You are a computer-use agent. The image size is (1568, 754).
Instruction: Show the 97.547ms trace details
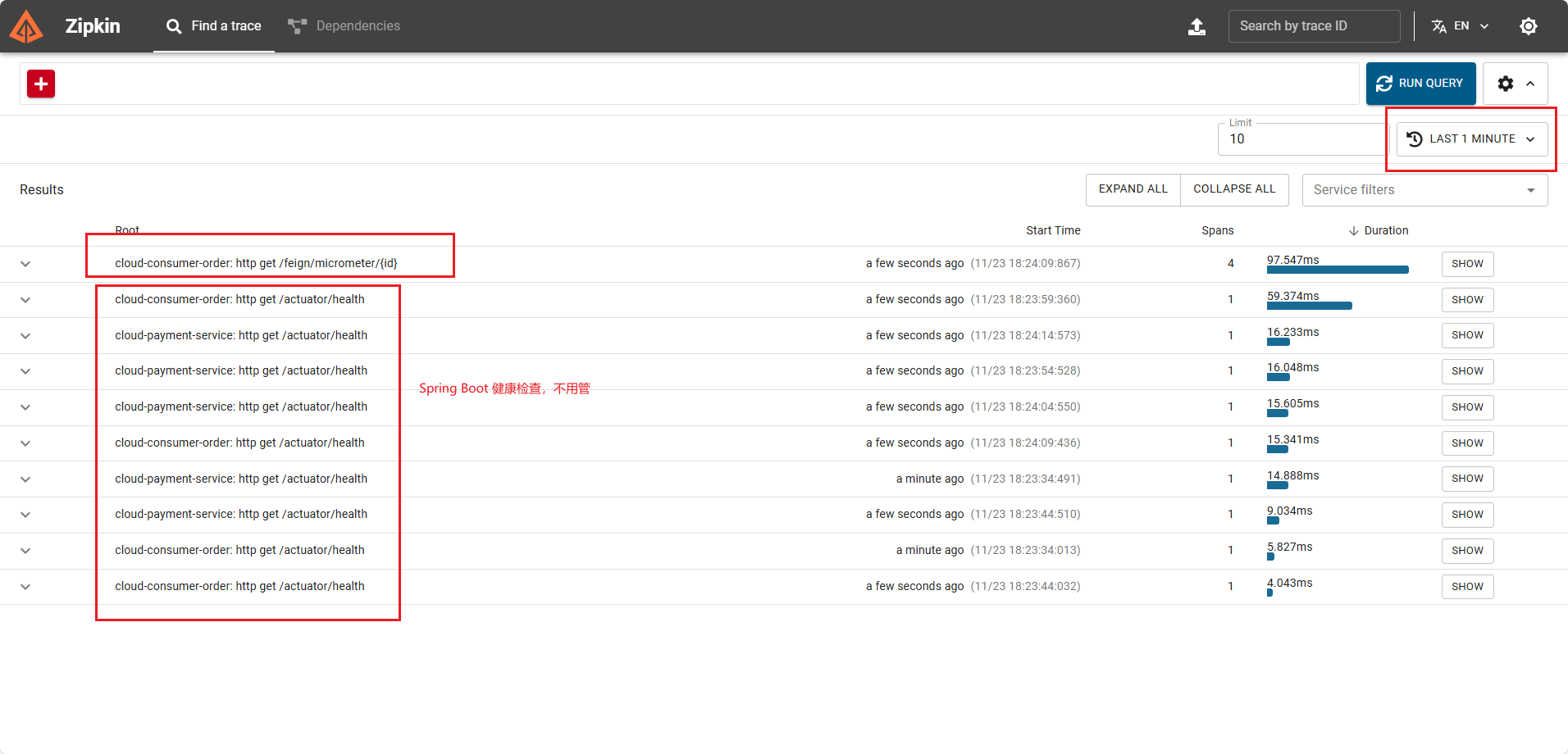coord(1467,264)
